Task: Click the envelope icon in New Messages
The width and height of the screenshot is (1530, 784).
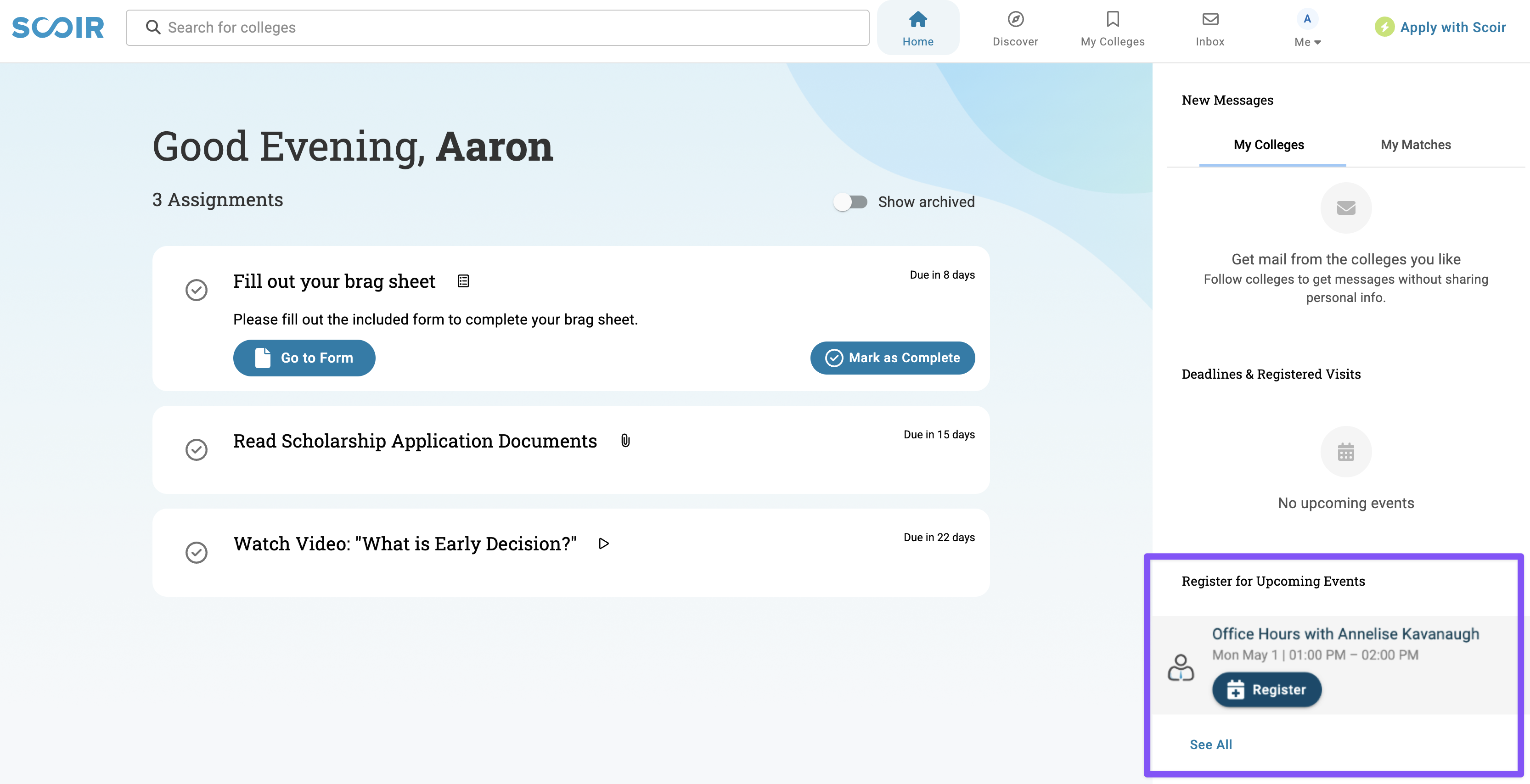Action: pos(1346,208)
